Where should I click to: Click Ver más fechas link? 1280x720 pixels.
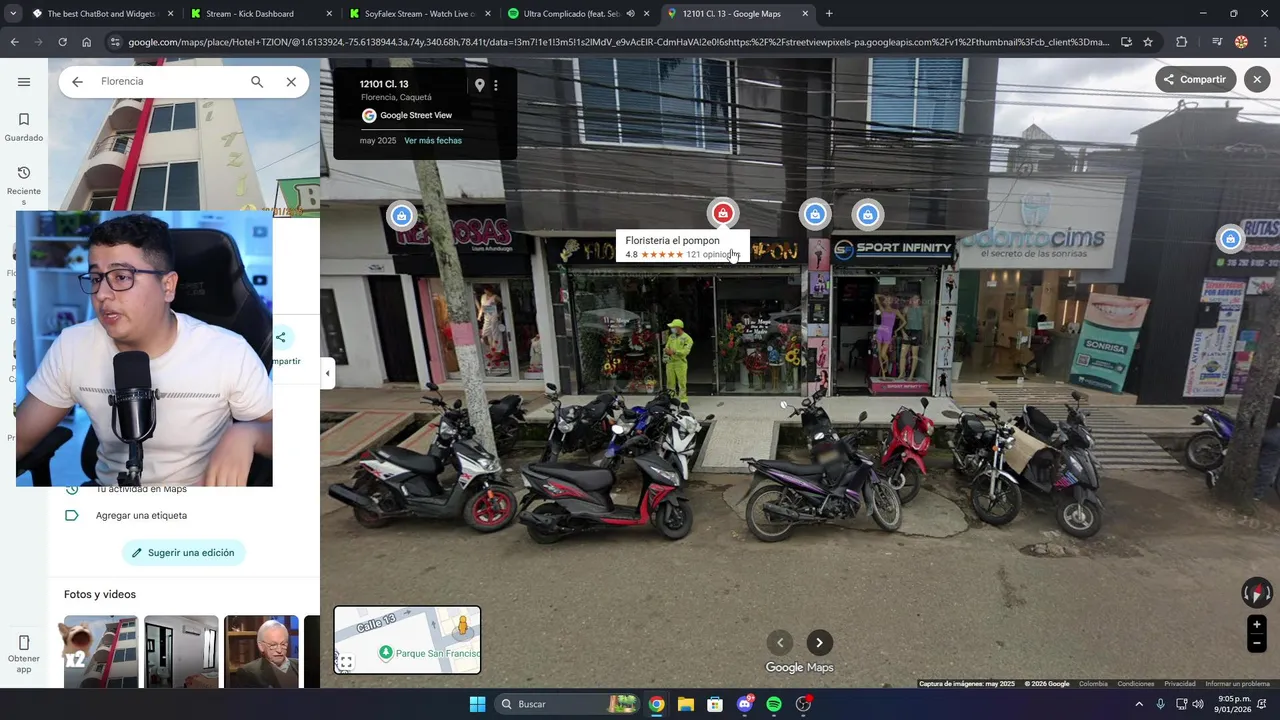[x=433, y=141]
